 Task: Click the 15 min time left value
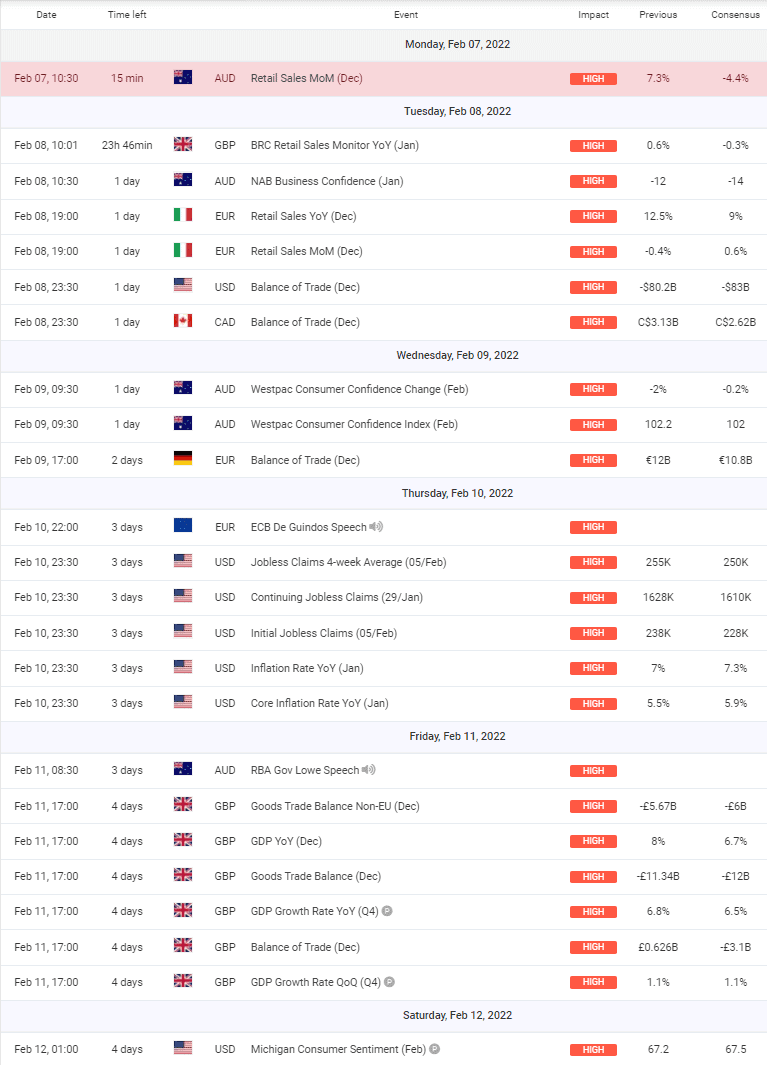pyautogui.click(x=127, y=78)
